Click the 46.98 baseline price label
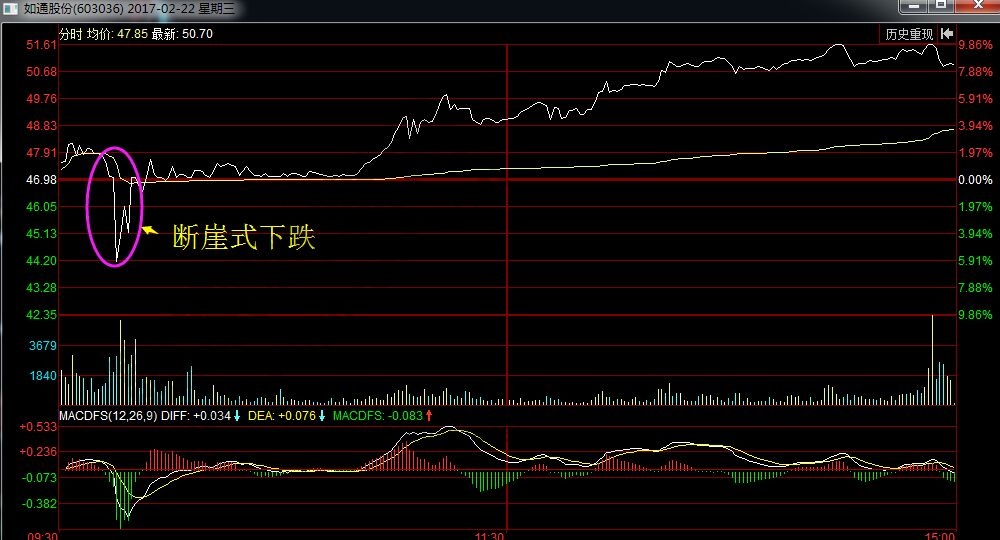The image size is (1000, 540). click(41, 180)
